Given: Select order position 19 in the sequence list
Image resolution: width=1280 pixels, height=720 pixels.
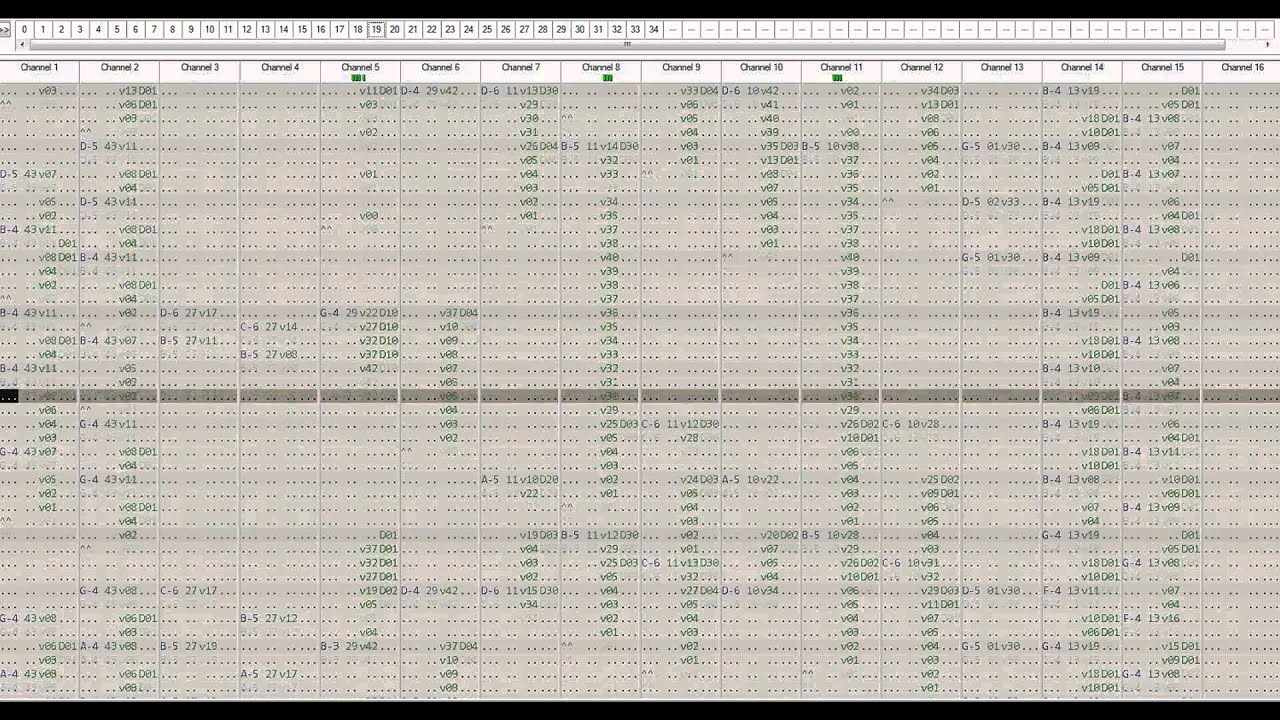Looking at the screenshot, I should pos(376,30).
